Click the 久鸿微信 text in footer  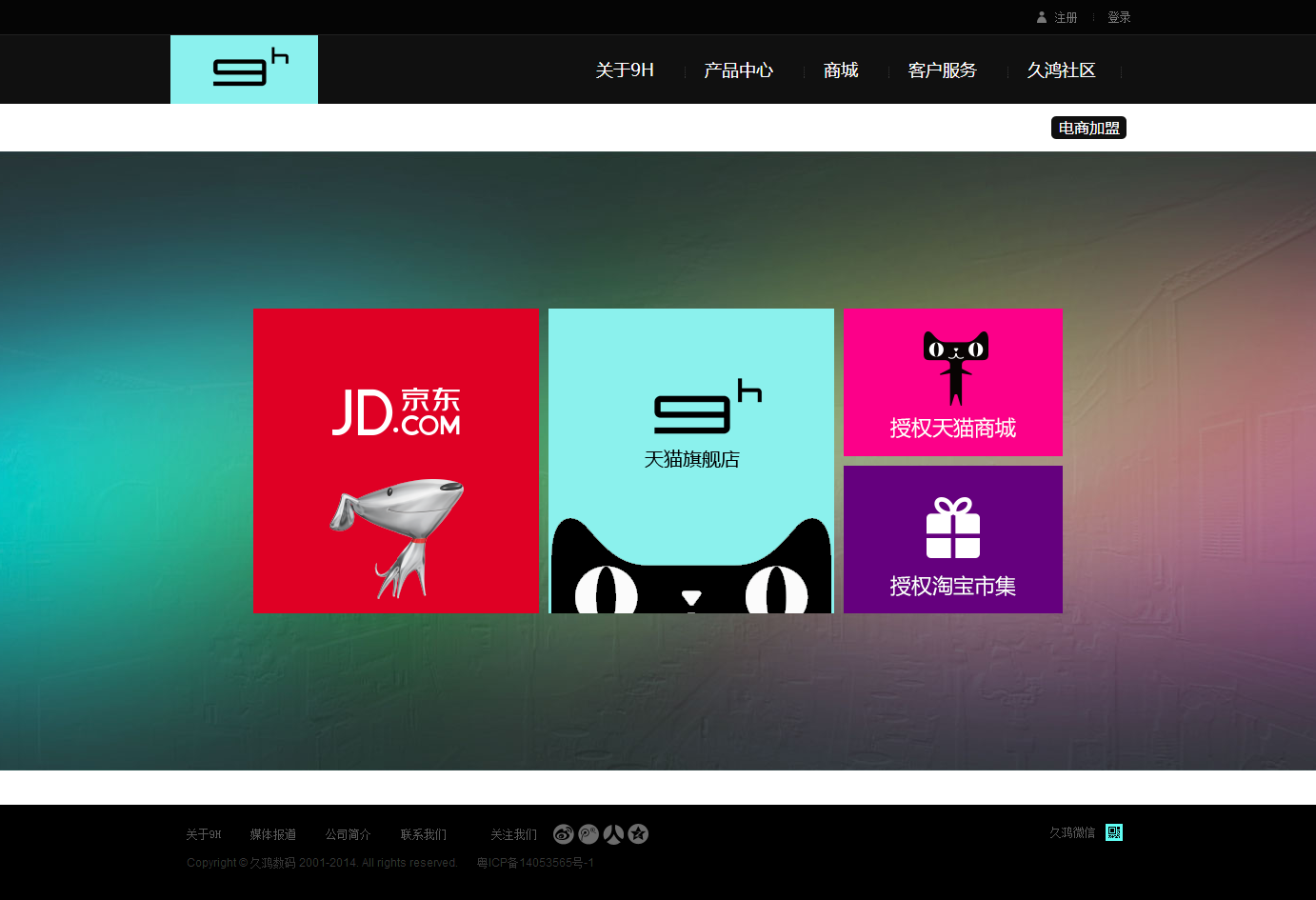click(x=1072, y=832)
